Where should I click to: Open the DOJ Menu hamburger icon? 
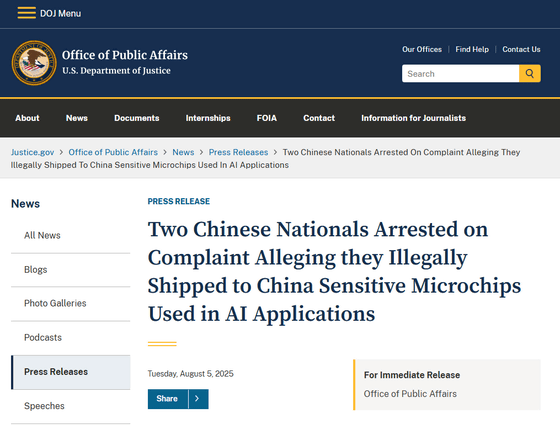pyautogui.click(x=26, y=13)
